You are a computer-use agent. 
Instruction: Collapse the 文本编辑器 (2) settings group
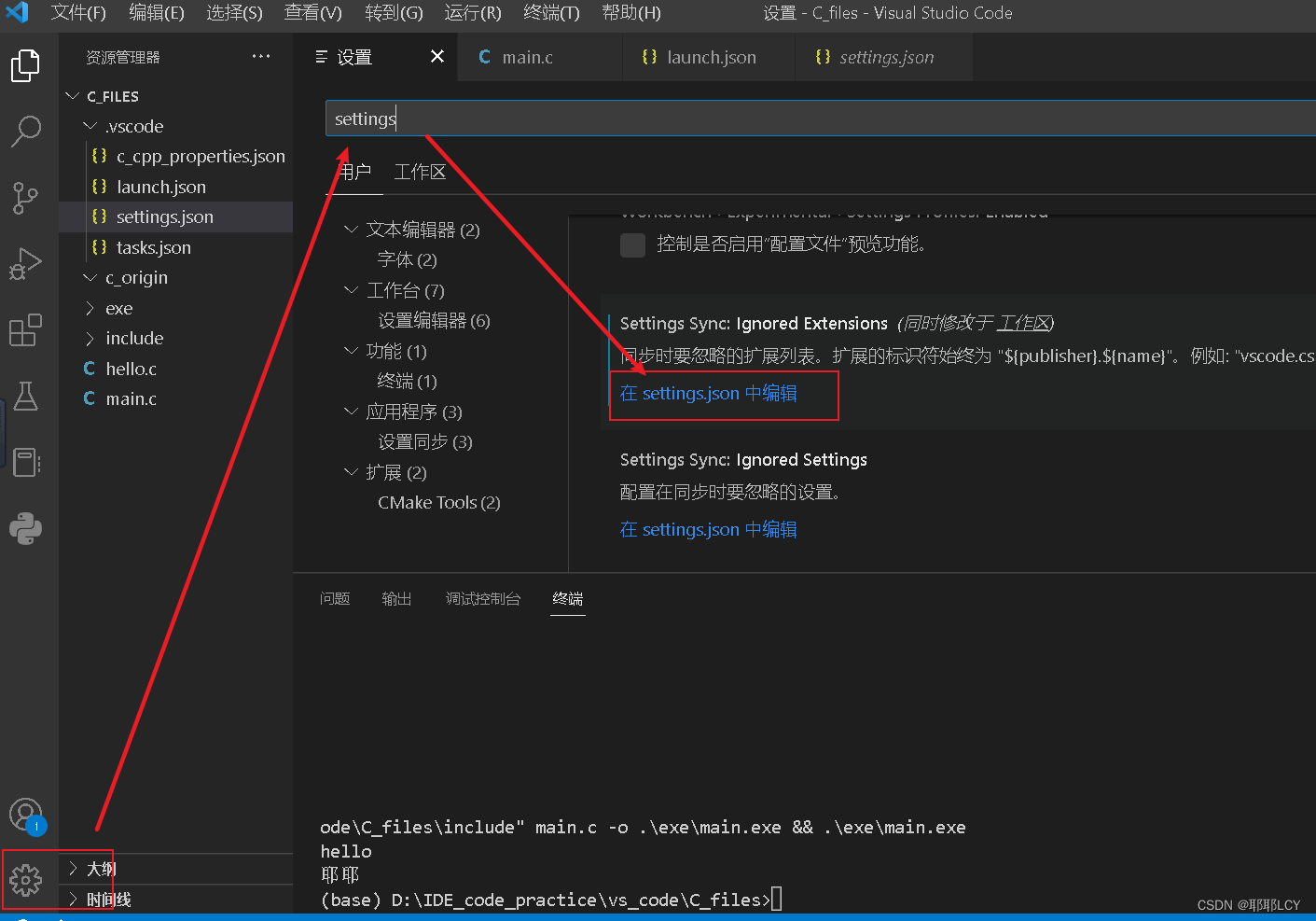click(351, 230)
